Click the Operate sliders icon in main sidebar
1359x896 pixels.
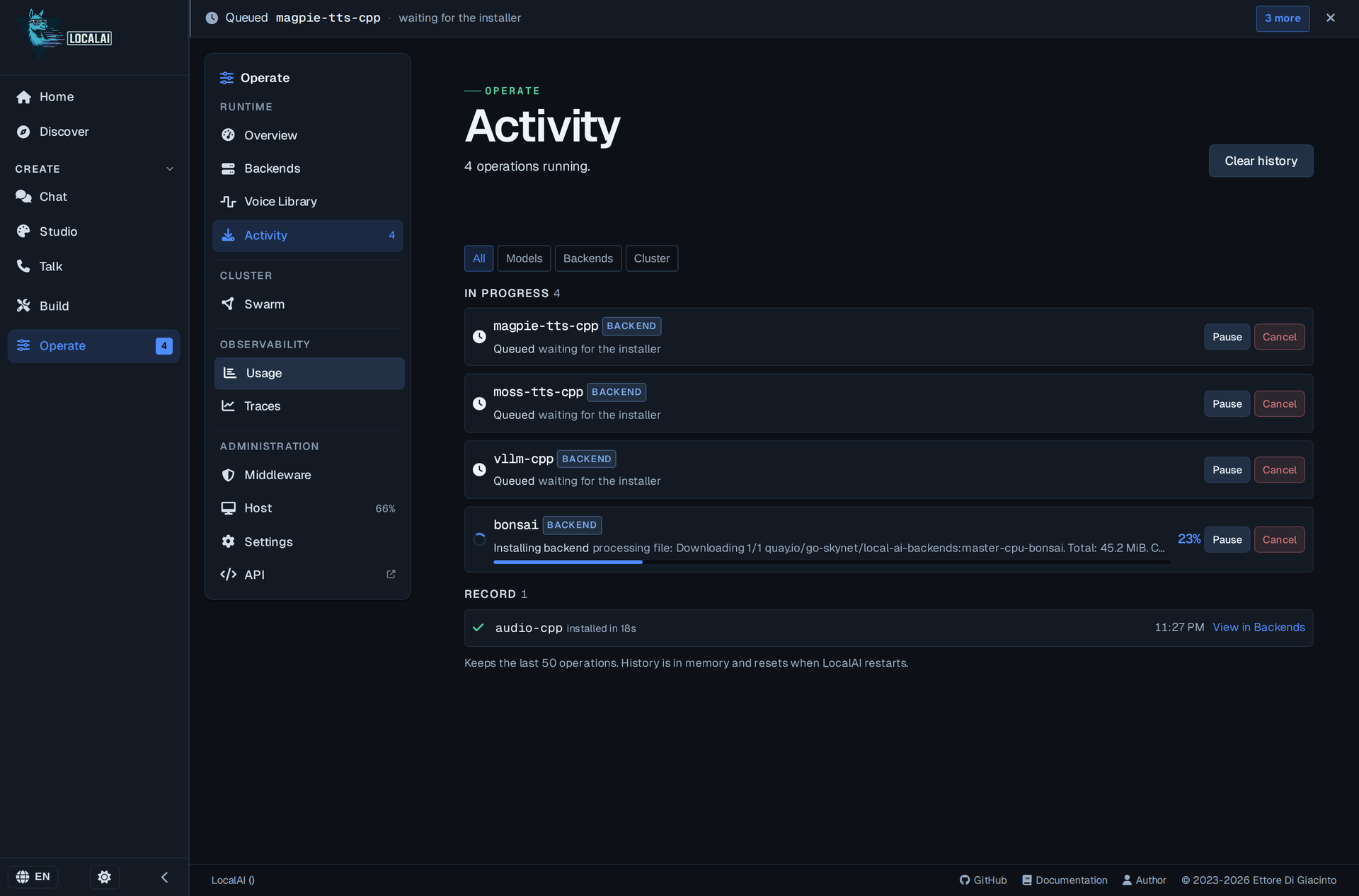(x=23, y=345)
